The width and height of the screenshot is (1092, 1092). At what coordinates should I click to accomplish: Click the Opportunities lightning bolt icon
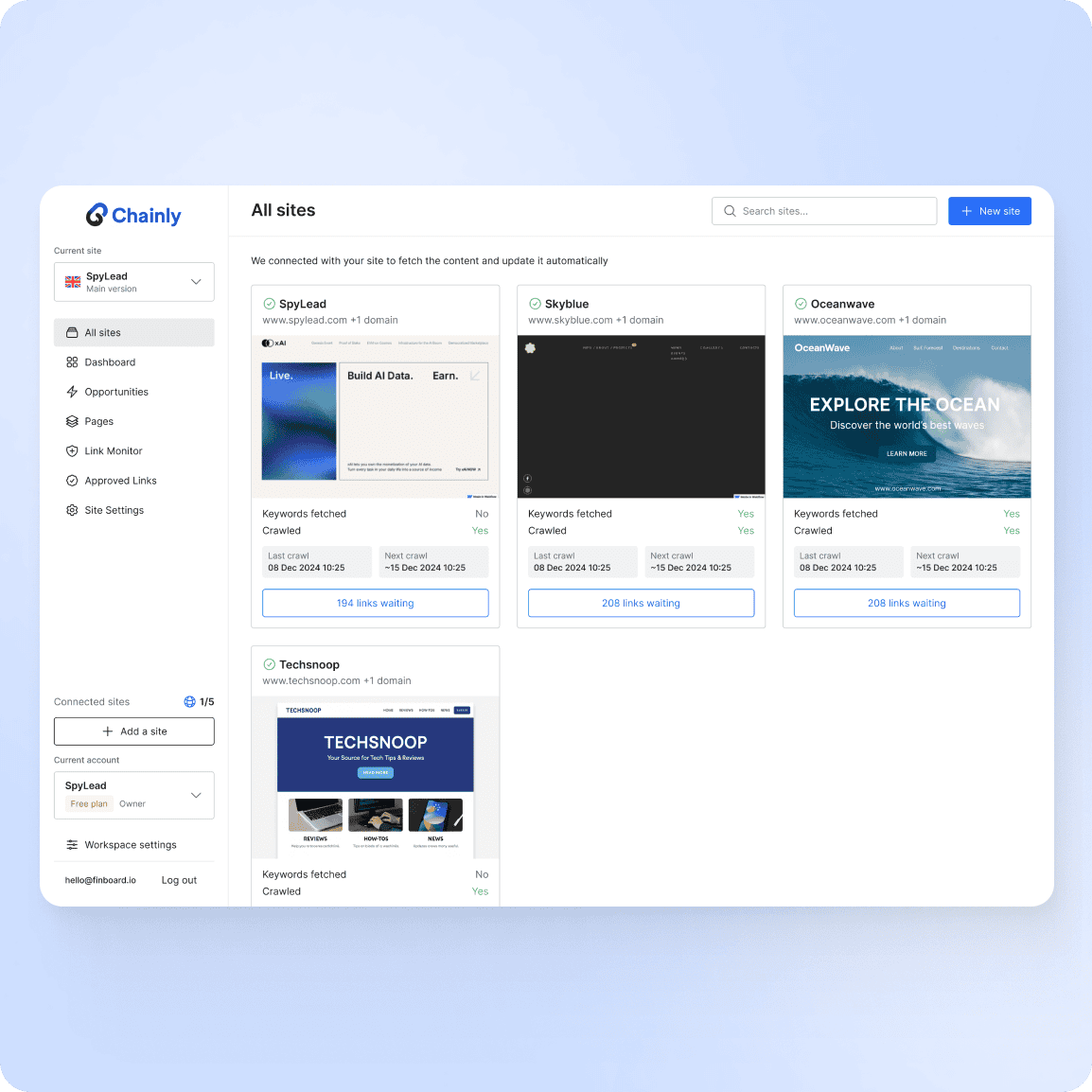point(72,392)
